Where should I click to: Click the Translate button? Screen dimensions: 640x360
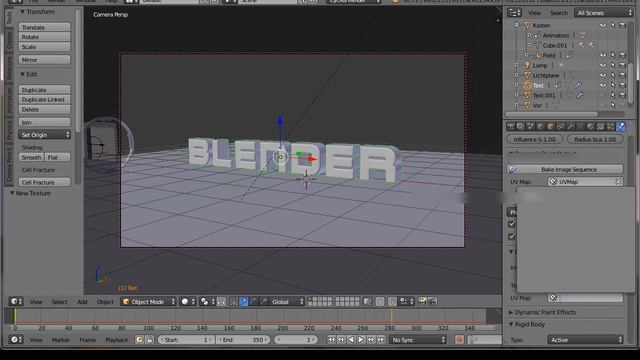point(44,27)
